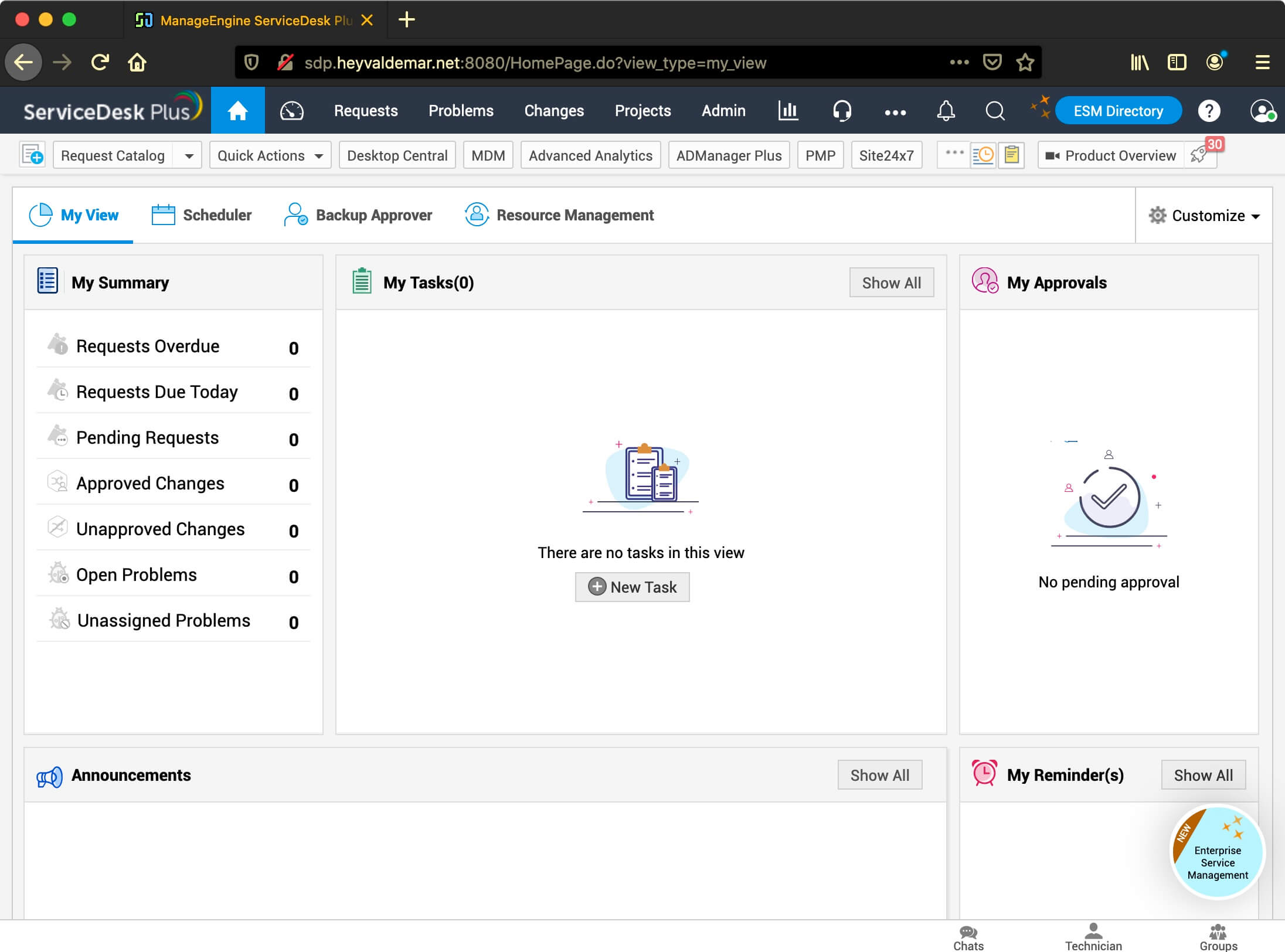The width and height of the screenshot is (1285, 952).
Task: Open the Projects module
Action: (640, 110)
